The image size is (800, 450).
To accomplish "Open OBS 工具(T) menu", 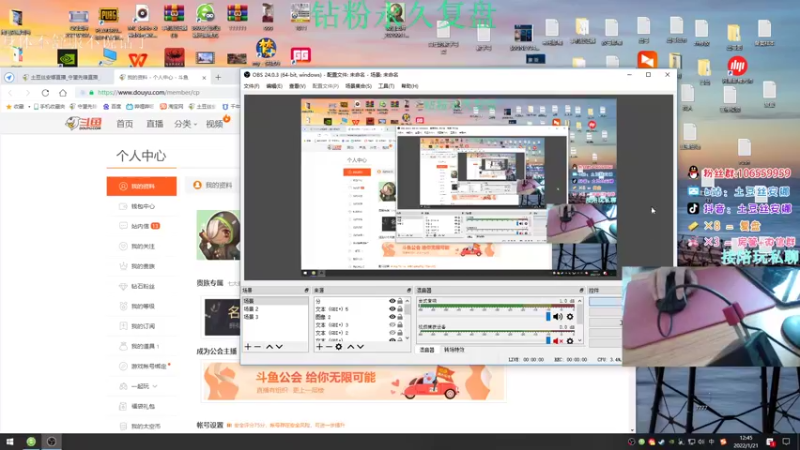I will 386,86.
